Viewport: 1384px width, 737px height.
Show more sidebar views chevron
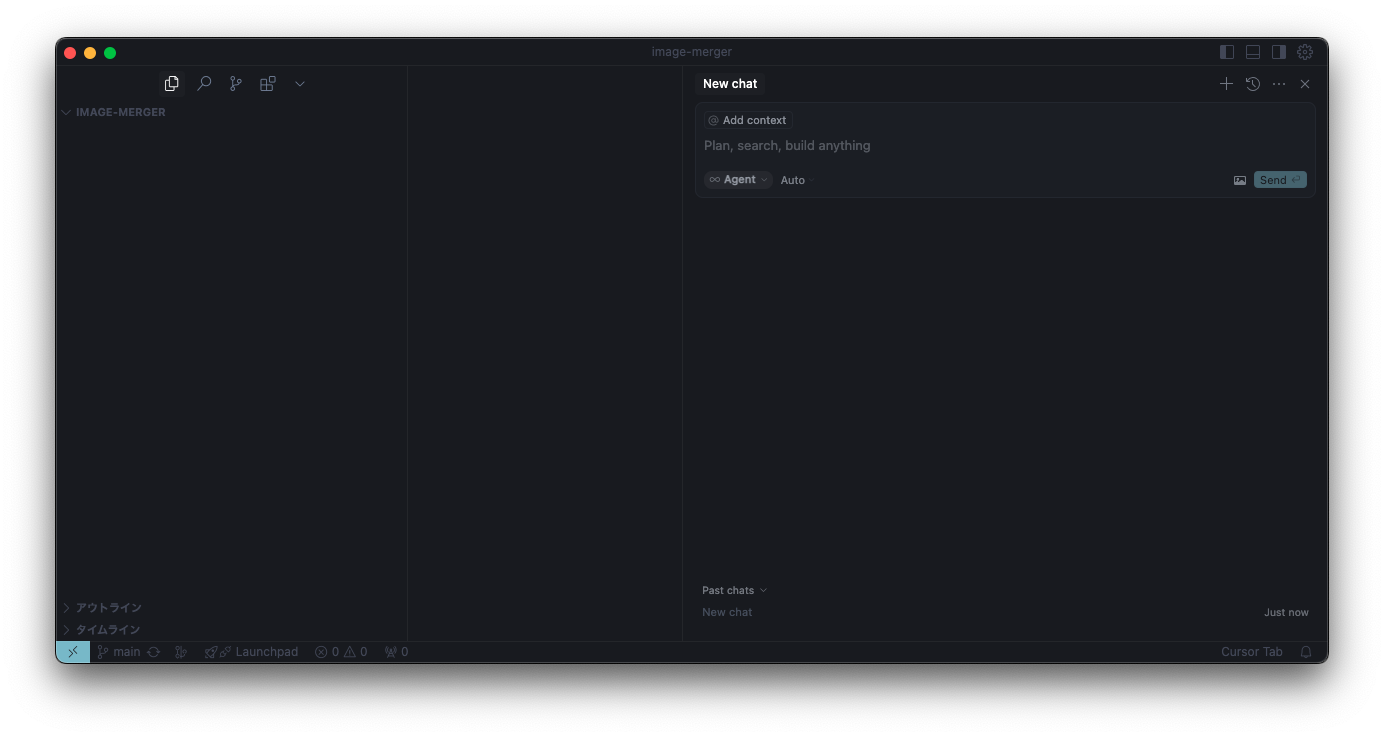click(300, 84)
